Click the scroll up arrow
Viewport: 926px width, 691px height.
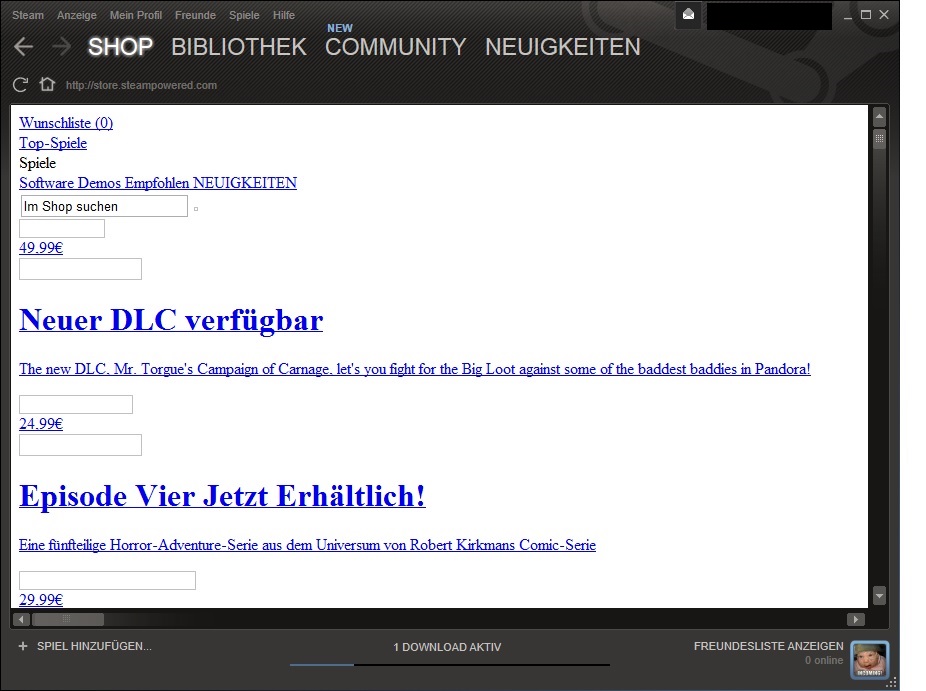pos(879,117)
